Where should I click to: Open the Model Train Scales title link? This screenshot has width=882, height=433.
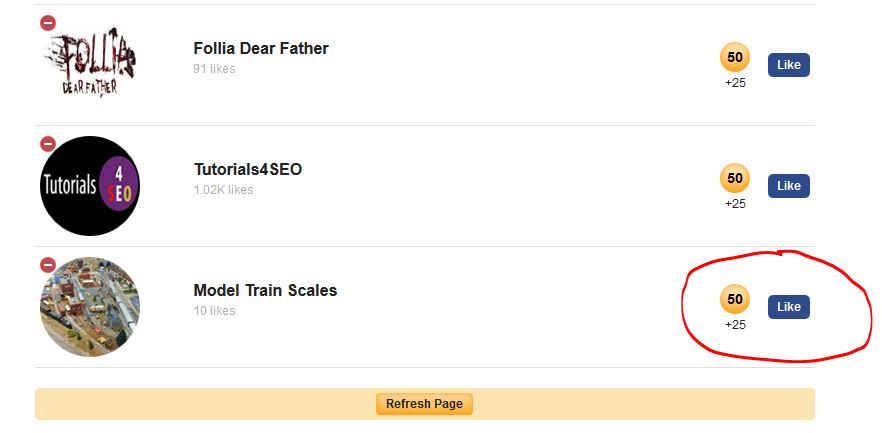pos(266,290)
